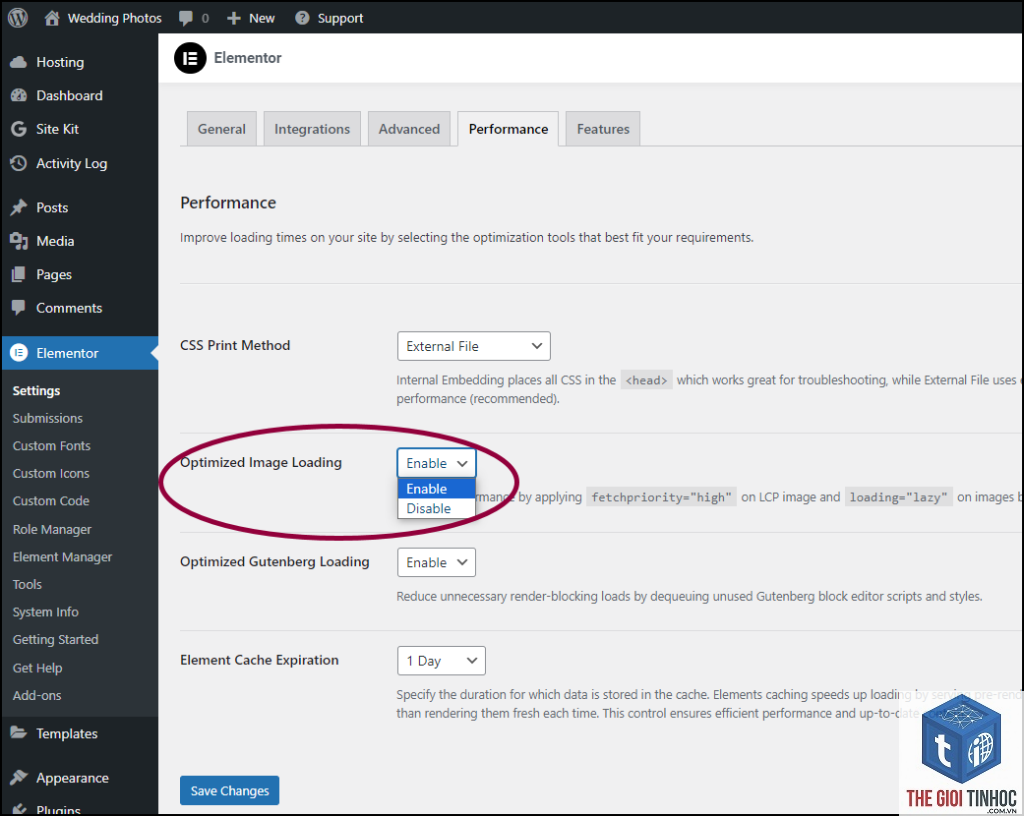Image resolution: width=1024 pixels, height=816 pixels.
Task: Click the Dashboard gauge icon
Action: pos(19,95)
